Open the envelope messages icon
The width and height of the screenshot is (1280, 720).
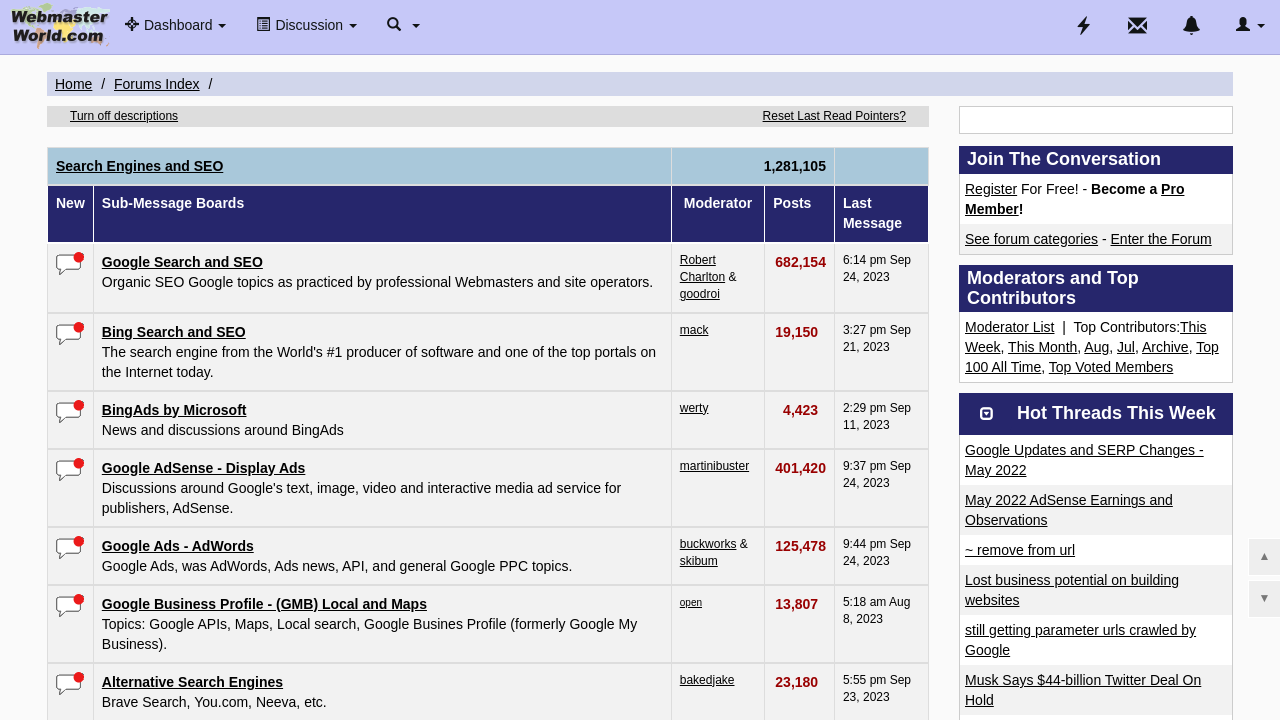click(x=1137, y=25)
